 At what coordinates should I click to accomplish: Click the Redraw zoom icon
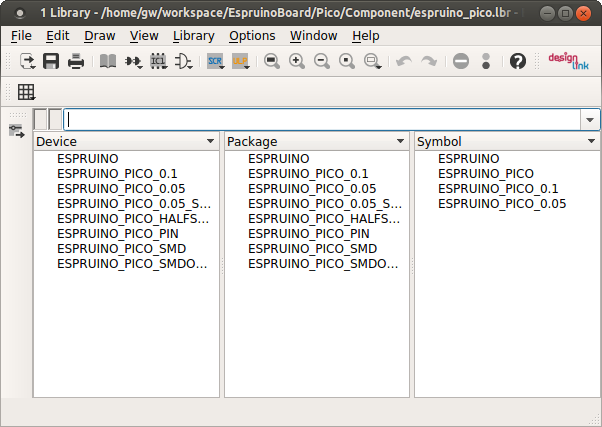347,61
